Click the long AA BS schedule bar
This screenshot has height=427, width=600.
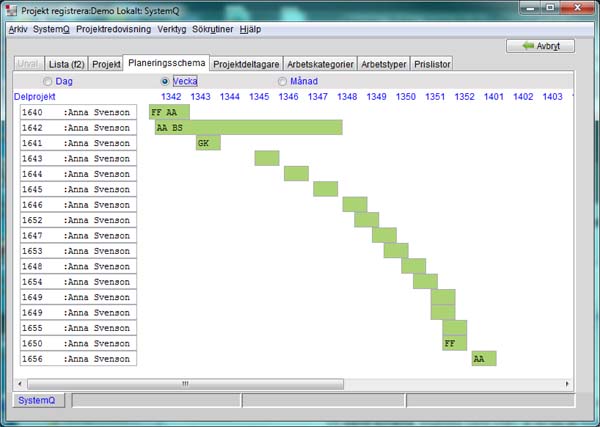coord(249,127)
